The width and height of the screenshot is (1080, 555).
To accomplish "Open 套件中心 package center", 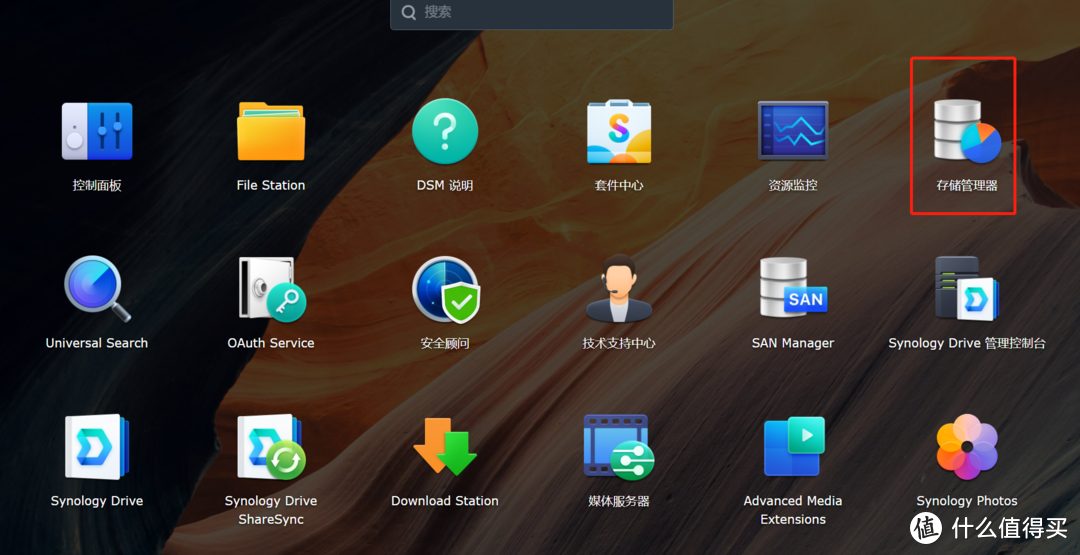I will coord(619,132).
